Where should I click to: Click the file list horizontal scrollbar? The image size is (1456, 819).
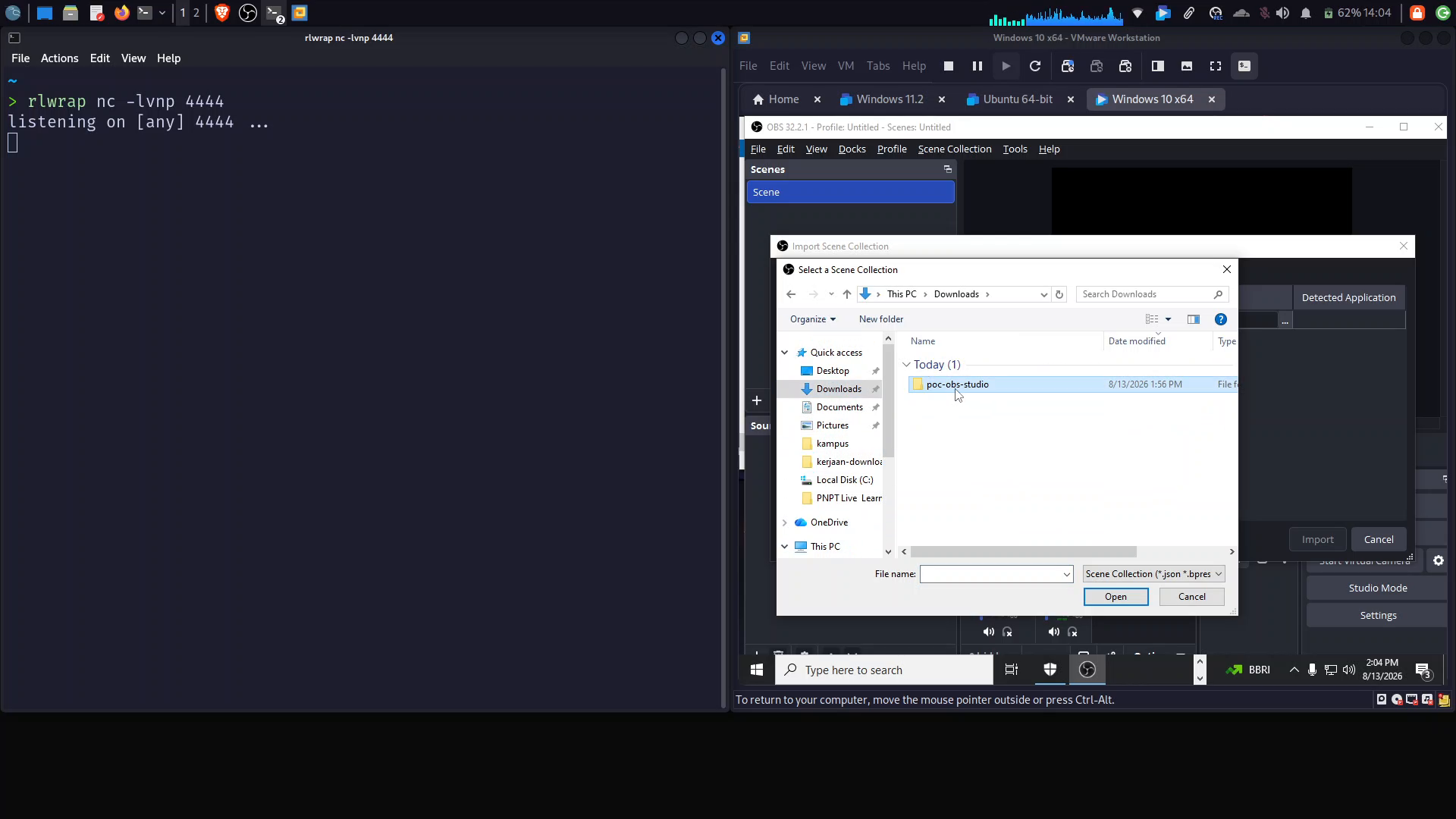[1024, 552]
